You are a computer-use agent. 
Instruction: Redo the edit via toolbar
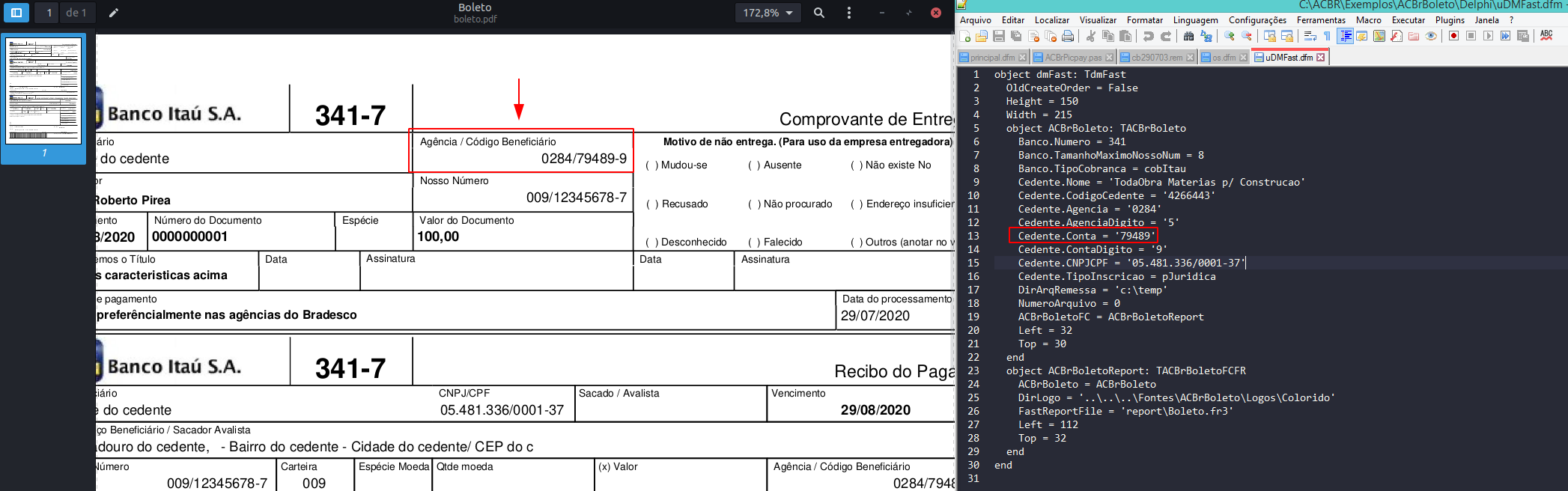click(1166, 36)
